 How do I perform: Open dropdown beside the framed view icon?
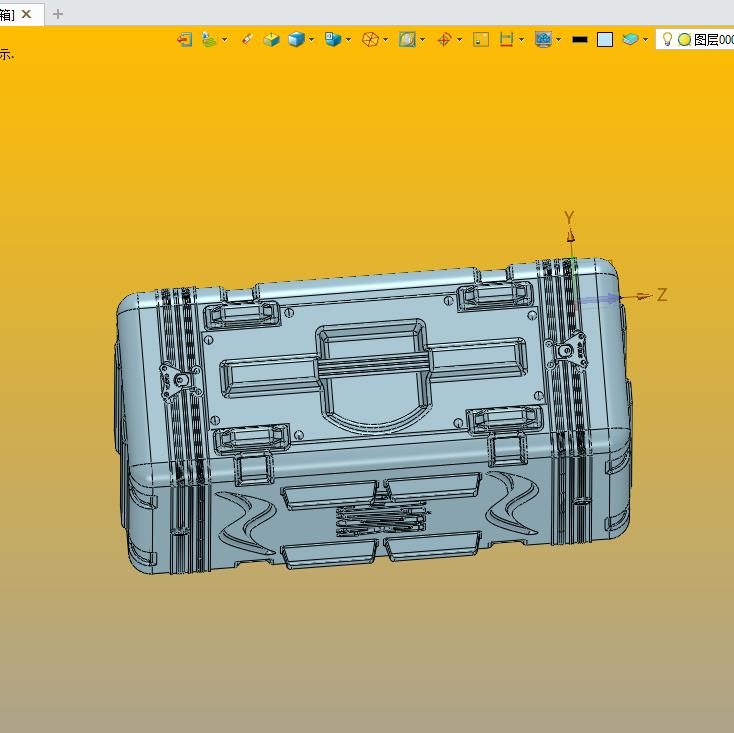coord(423,40)
